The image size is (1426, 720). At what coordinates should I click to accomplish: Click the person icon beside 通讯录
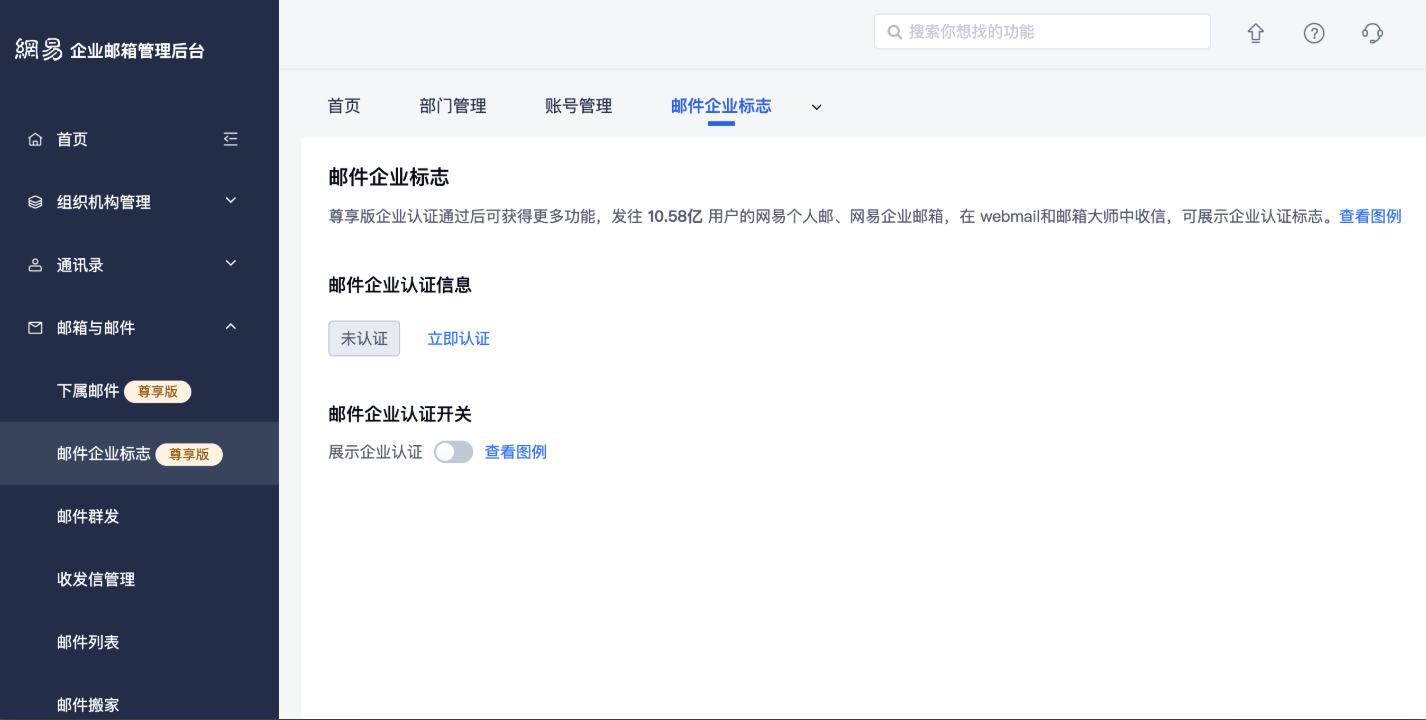[x=35, y=266]
